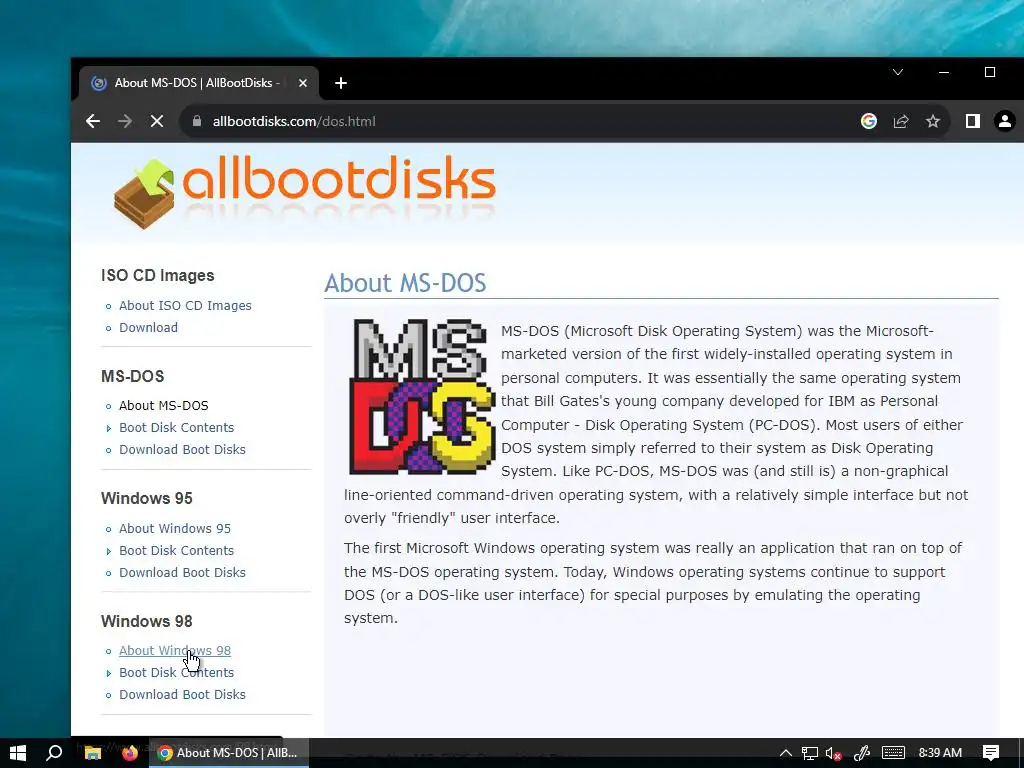Bookmark this page with the star icon
This screenshot has height=768, width=1024.
(x=933, y=121)
